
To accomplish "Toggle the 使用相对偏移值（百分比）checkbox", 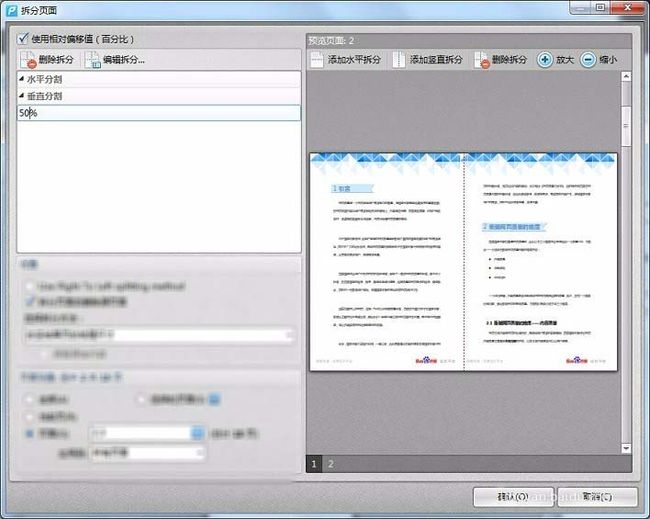I will pos(23,39).
